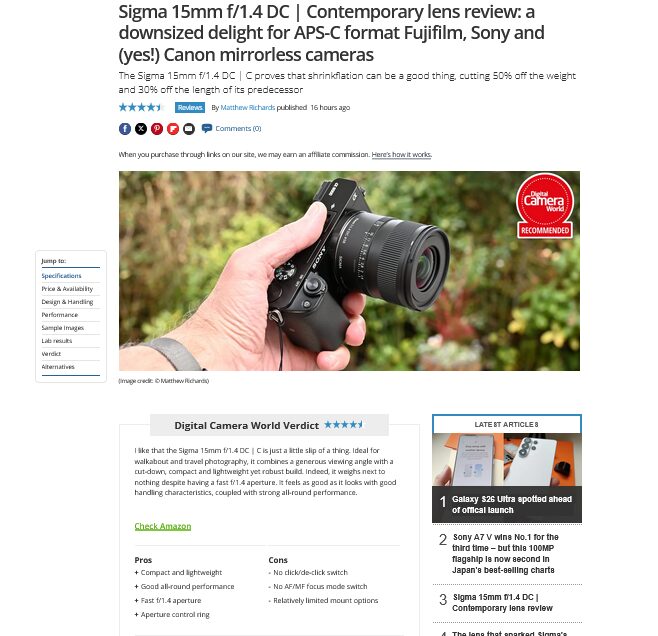Open the comments speech bubble icon
Screen dimensions: 658x636
[x=206, y=128]
